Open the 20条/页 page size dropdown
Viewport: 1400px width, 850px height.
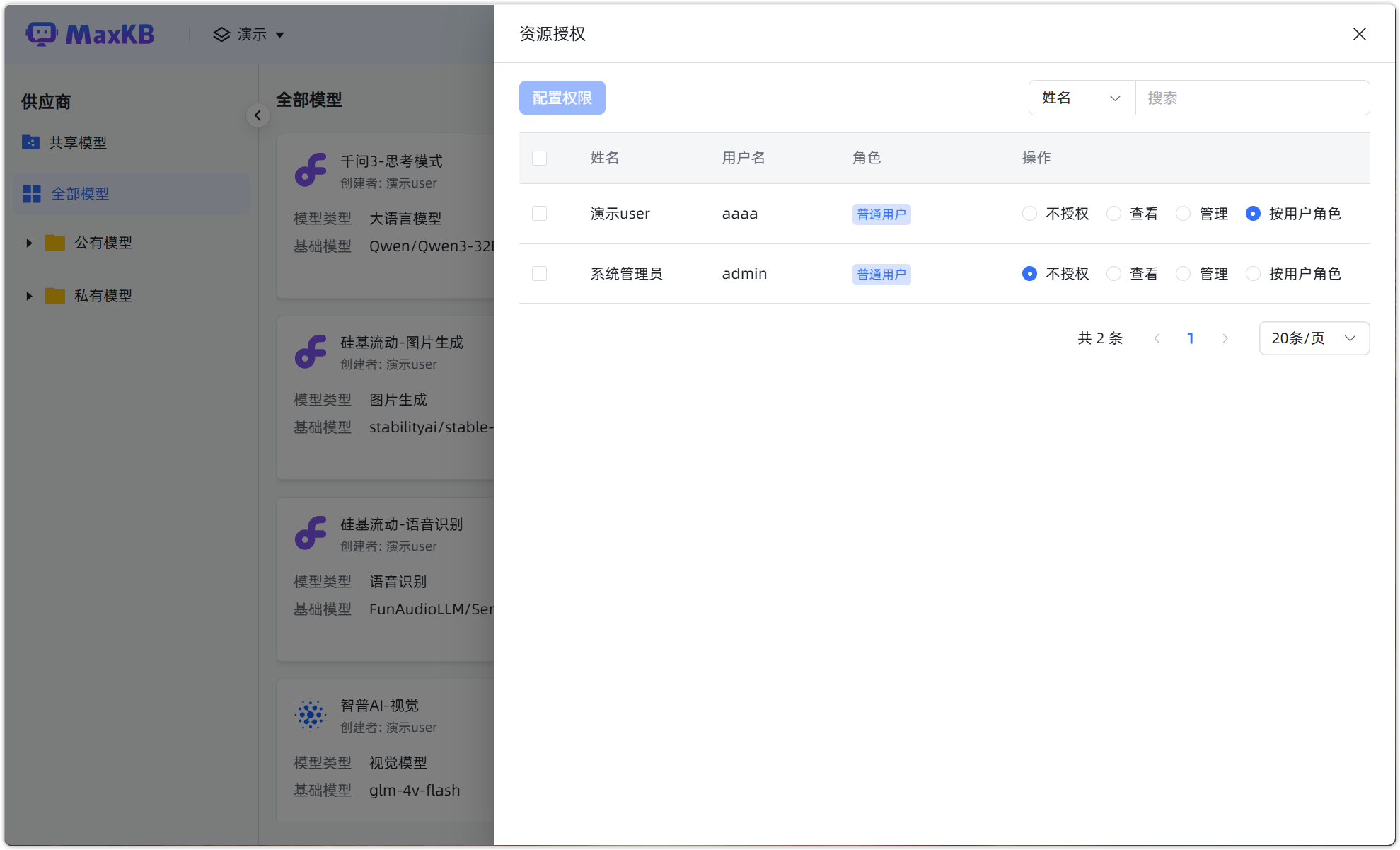[1313, 338]
